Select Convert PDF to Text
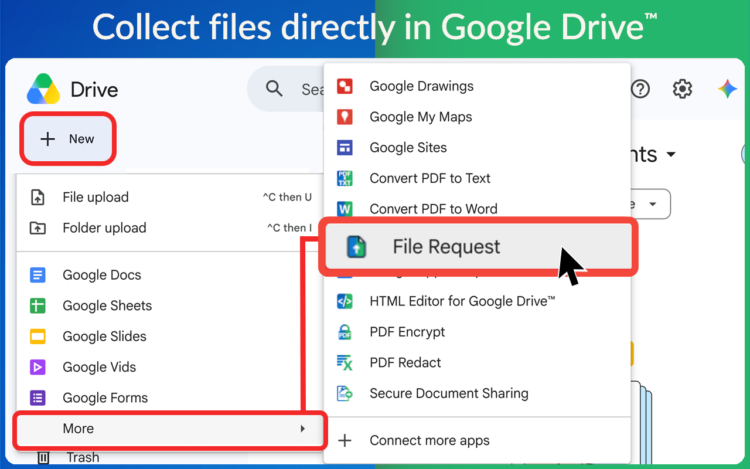The width and height of the screenshot is (750, 469). point(477,178)
